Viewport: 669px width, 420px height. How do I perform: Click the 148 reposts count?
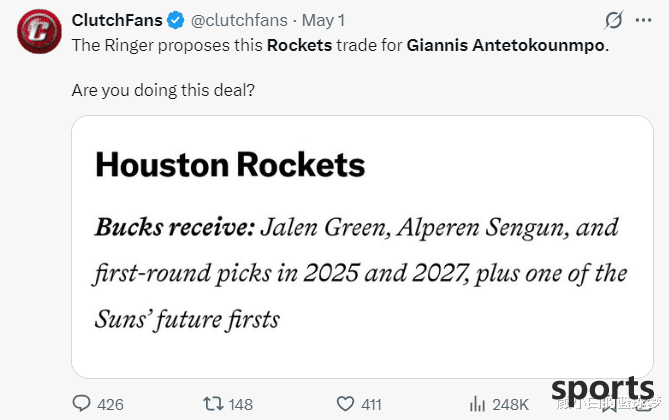tap(241, 404)
